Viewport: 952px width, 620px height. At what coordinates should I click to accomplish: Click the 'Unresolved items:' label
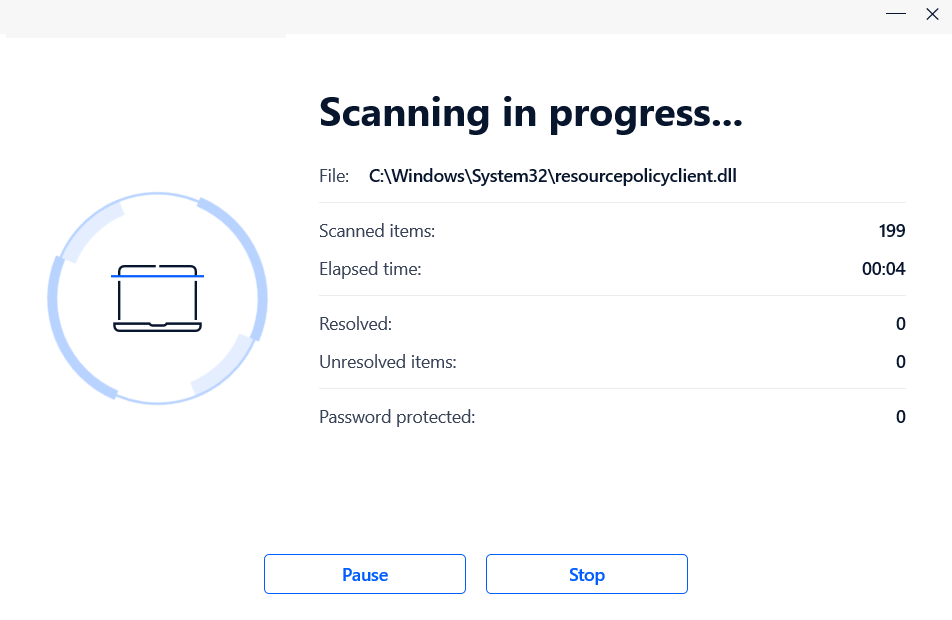pos(387,362)
